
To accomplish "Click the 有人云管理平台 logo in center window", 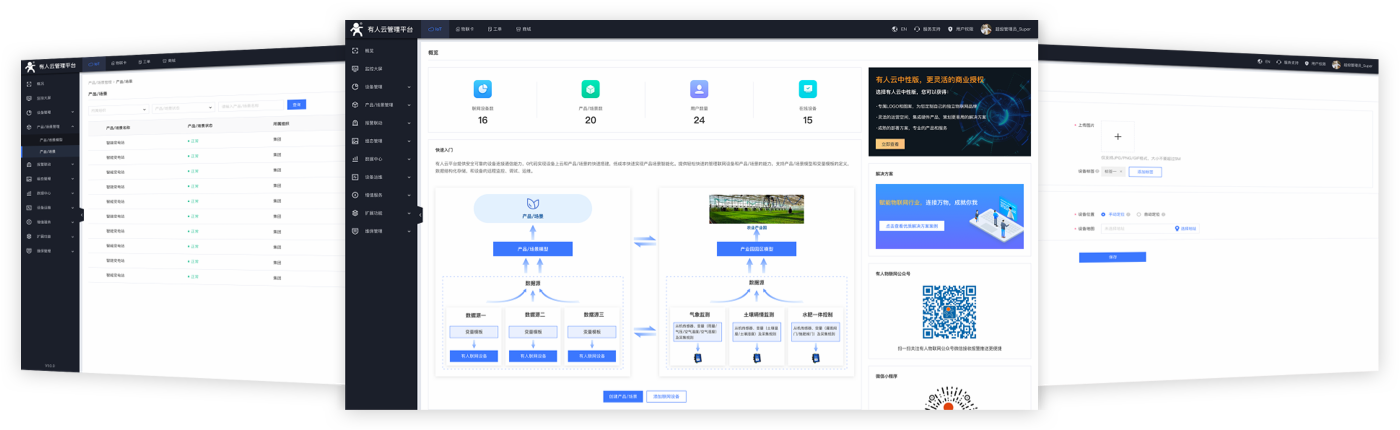I will point(381,29).
